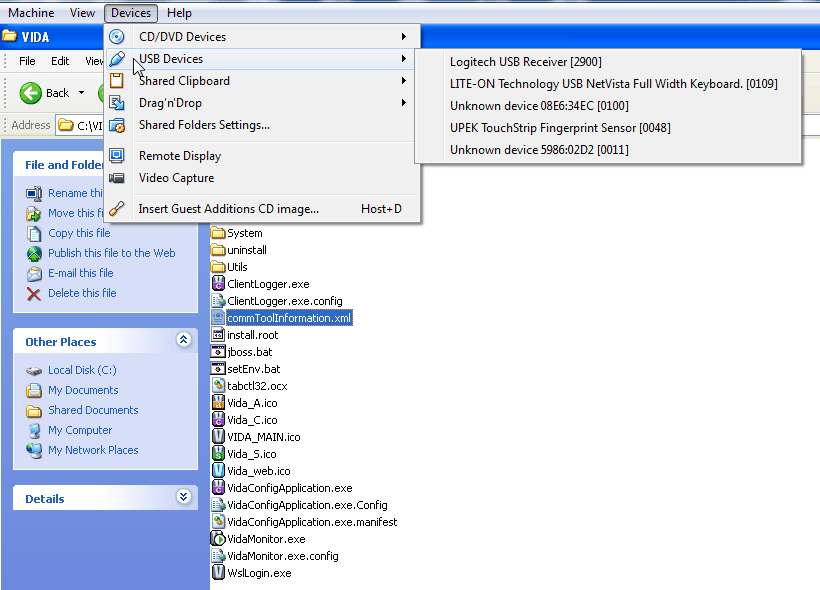Click the red Delete this file icon
This screenshot has height=590, width=820.
(34, 294)
